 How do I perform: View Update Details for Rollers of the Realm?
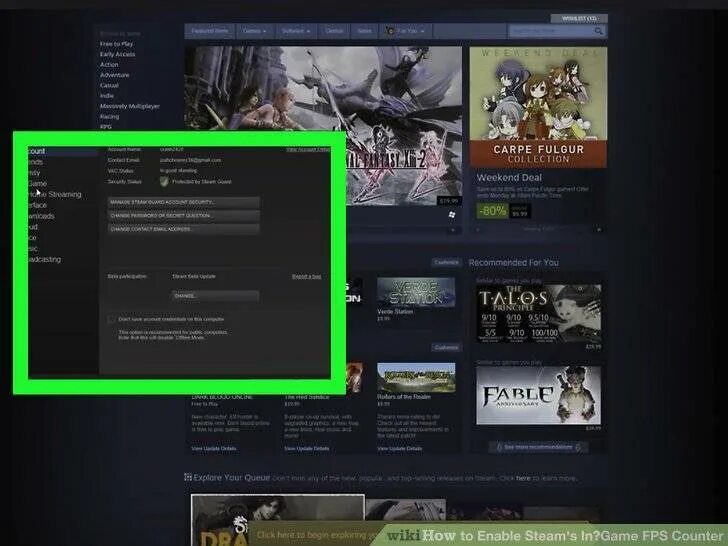[399, 448]
